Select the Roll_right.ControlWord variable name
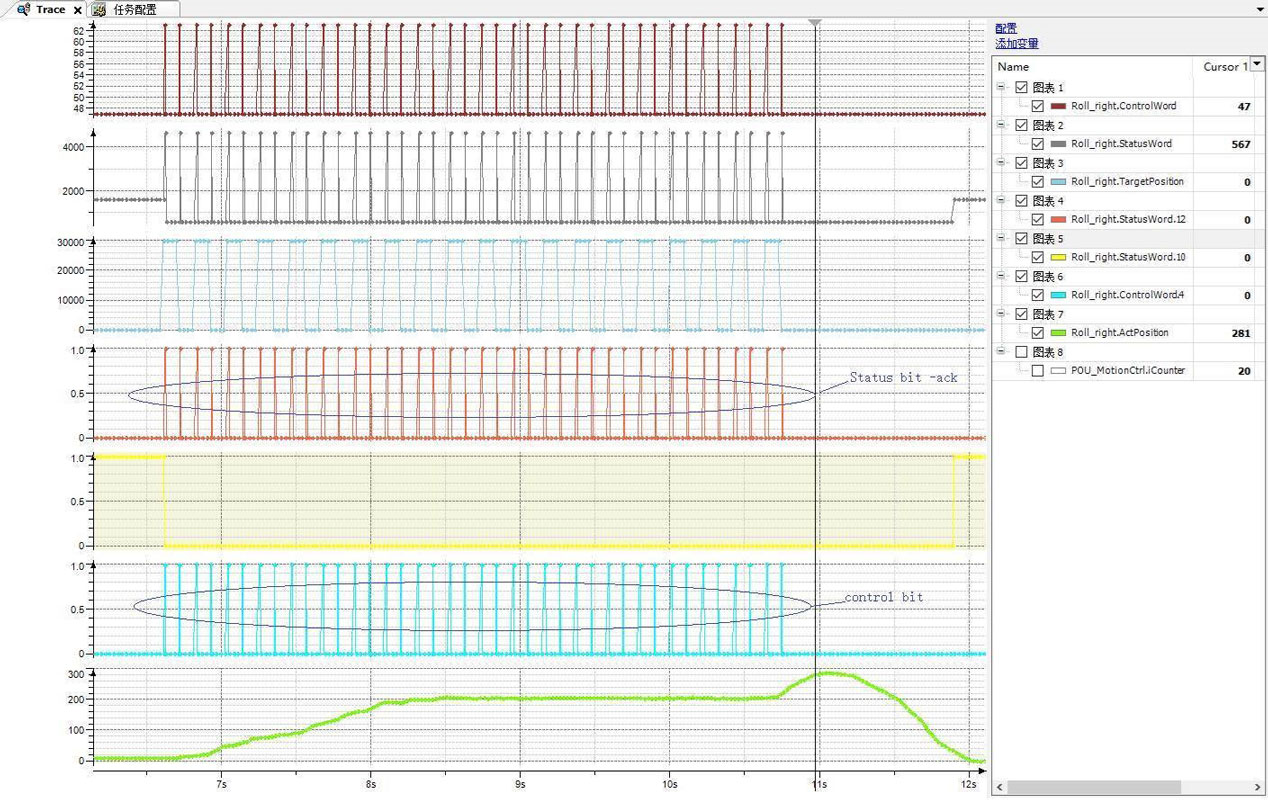 point(1123,106)
